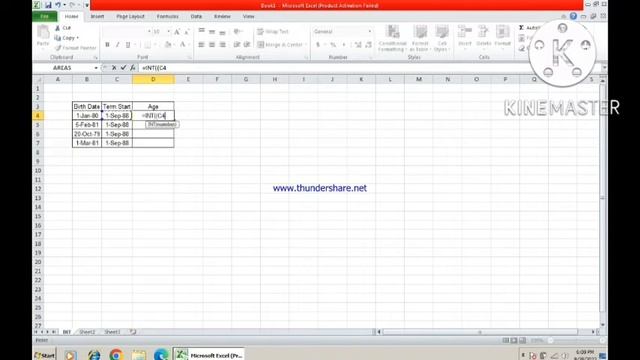Viewport: 640px width, 360px height.
Task: Center text horizontally
Action: [212, 44]
